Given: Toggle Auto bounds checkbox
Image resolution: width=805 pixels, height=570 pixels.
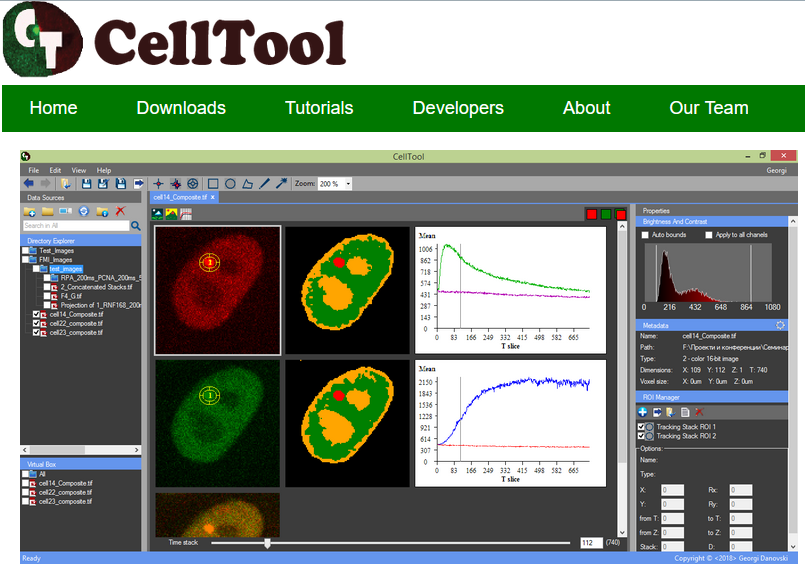Looking at the screenshot, I should tap(645, 235).
